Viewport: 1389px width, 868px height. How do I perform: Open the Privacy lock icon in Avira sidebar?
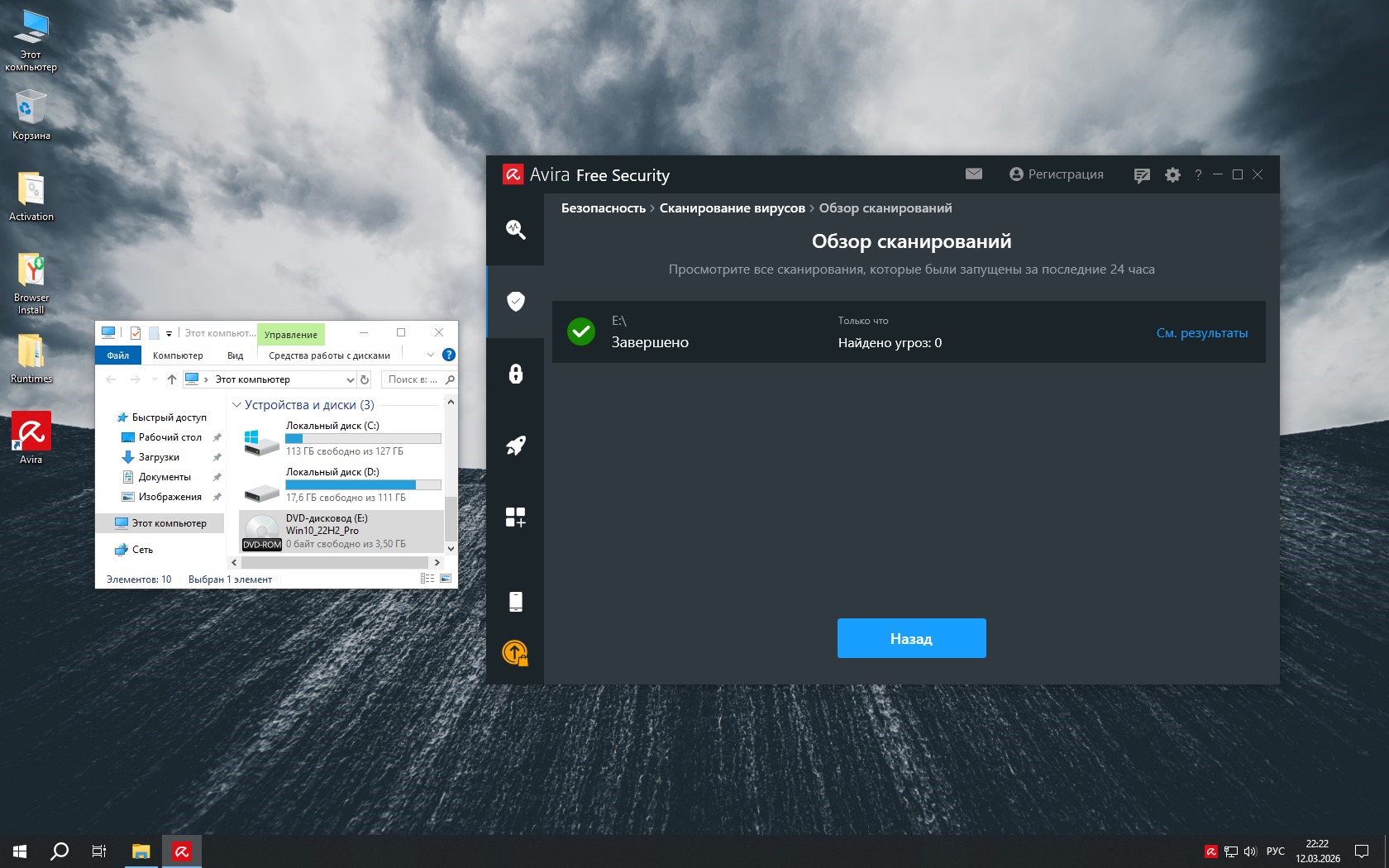515,374
